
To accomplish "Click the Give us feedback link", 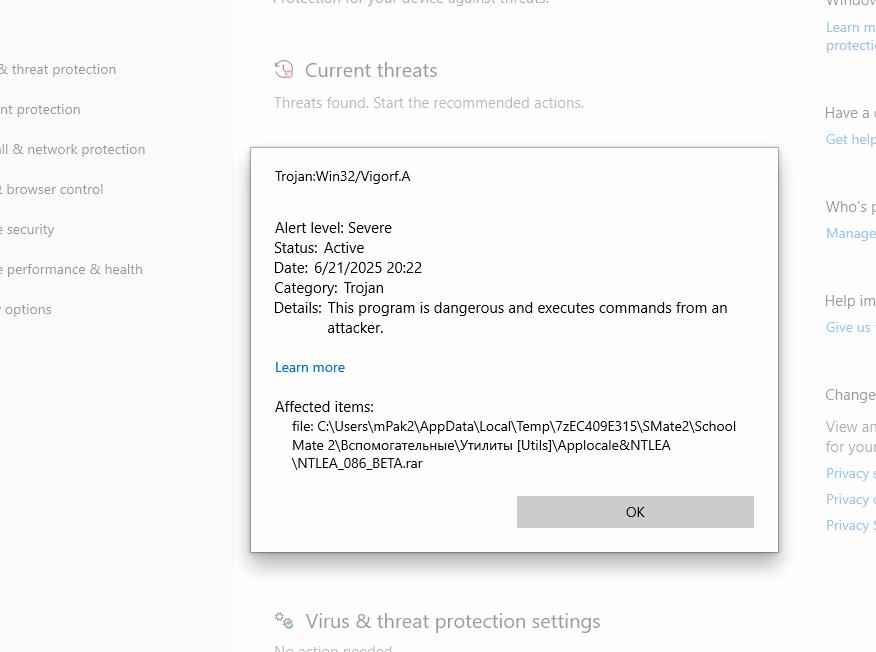I will pos(850,327).
